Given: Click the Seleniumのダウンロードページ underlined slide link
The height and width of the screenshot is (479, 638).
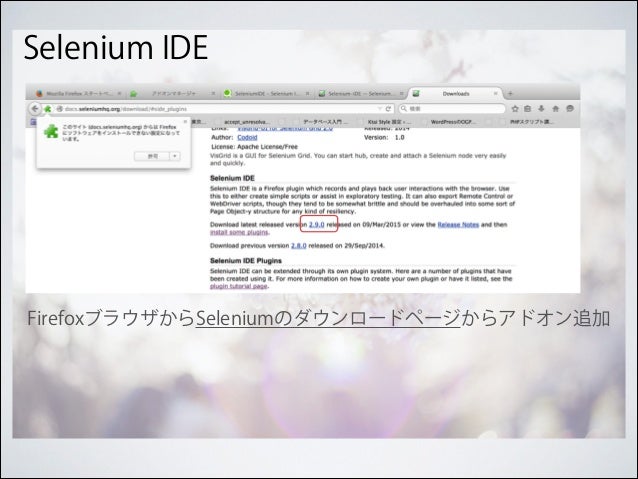Looking at the screenshot, I should 328,318.
